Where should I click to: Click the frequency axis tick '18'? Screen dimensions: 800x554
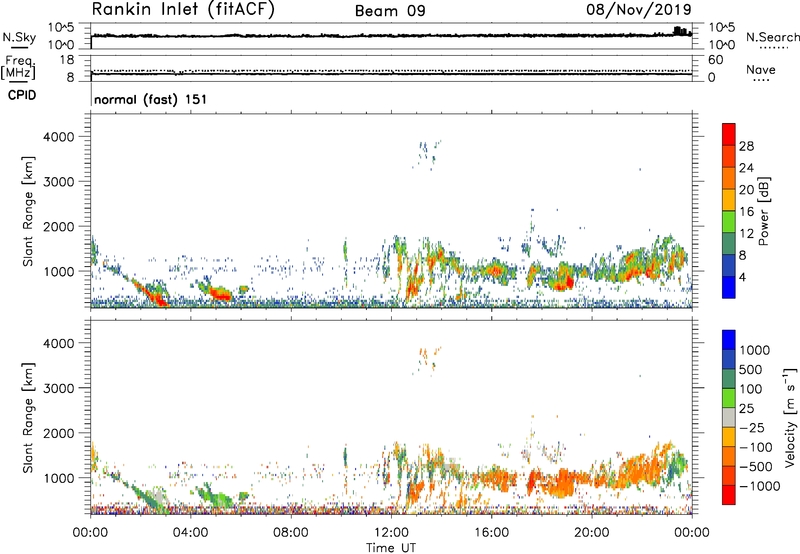[x=67, y=60]
